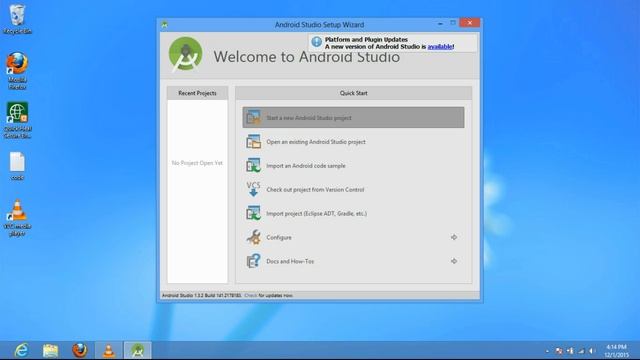Screen dimensions: 640x360
Task: Click the VCS checkout arrow icon
Action: tap(253, 189)
